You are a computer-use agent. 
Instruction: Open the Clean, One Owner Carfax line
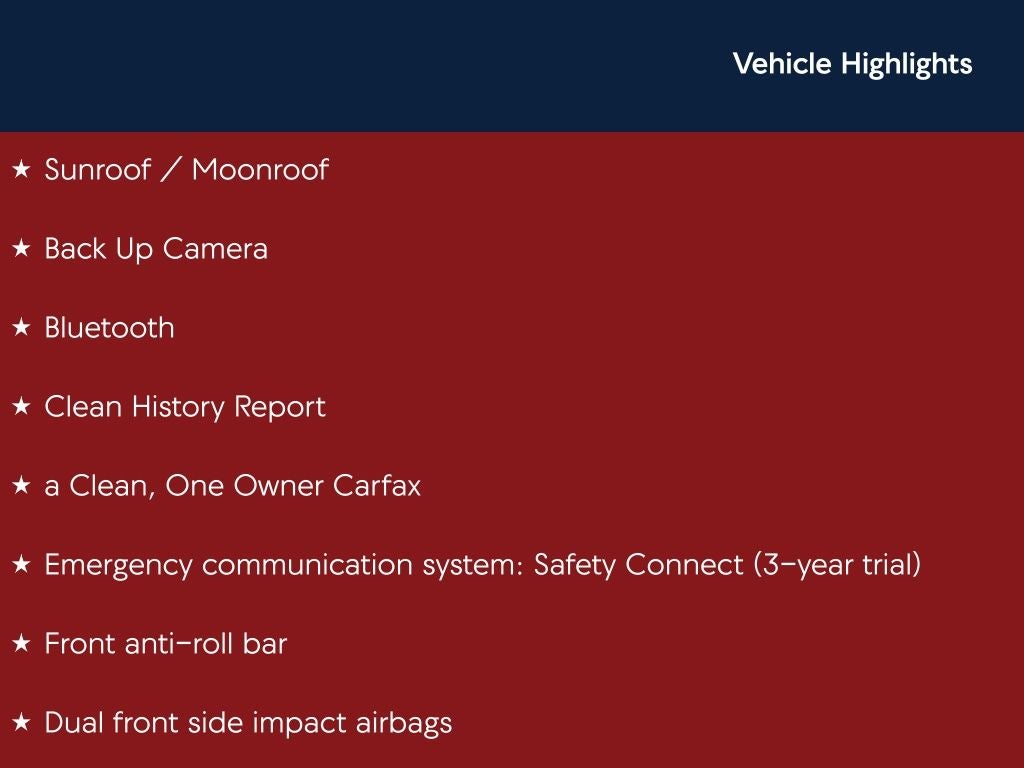pos(233,486)
